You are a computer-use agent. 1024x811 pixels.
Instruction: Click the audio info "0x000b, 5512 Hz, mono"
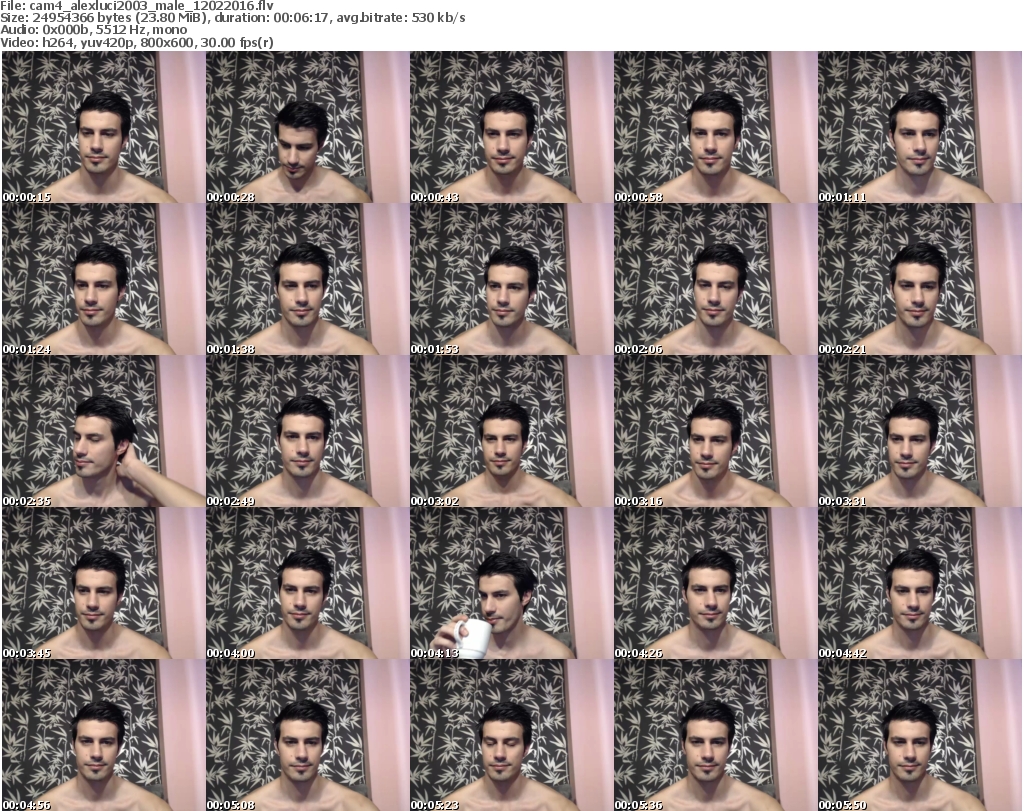[115, 30]
